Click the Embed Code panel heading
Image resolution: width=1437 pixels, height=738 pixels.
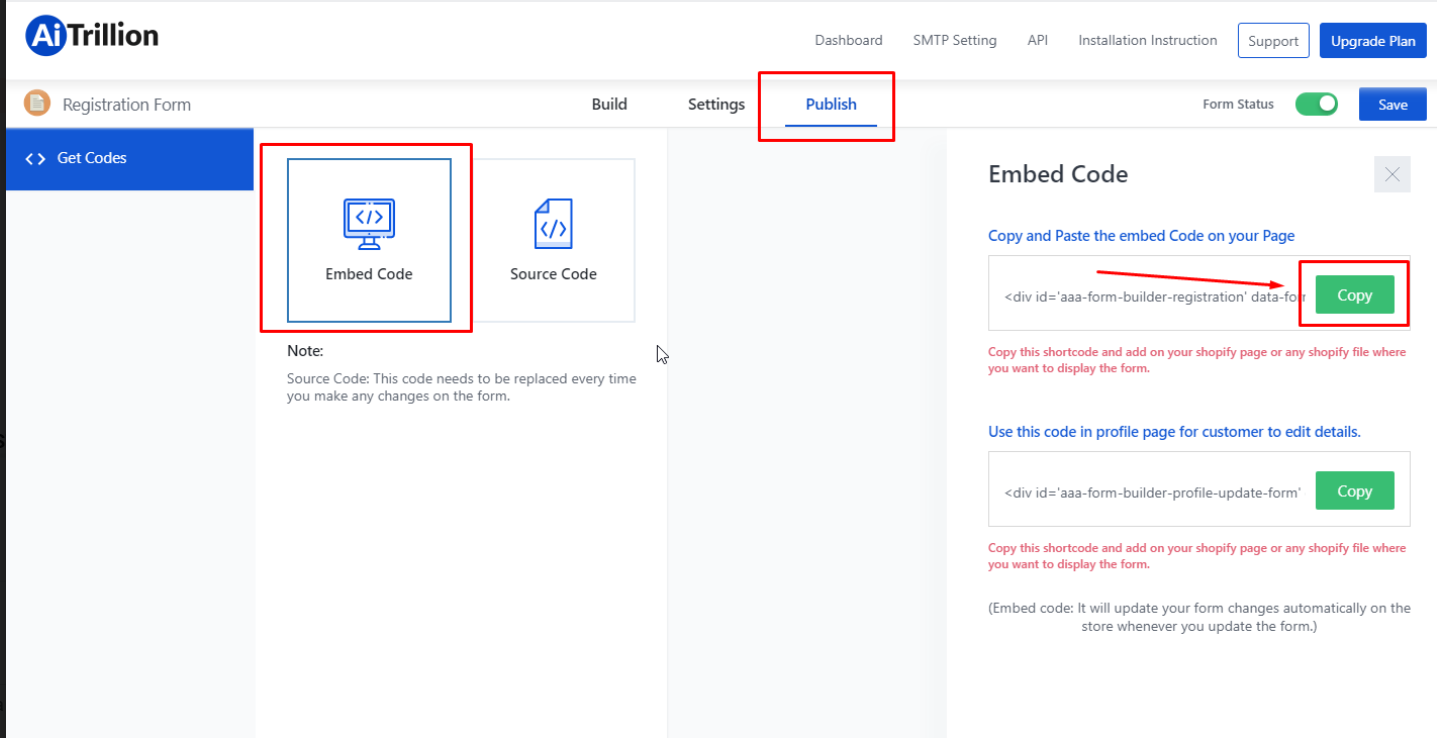[1058, 174]
